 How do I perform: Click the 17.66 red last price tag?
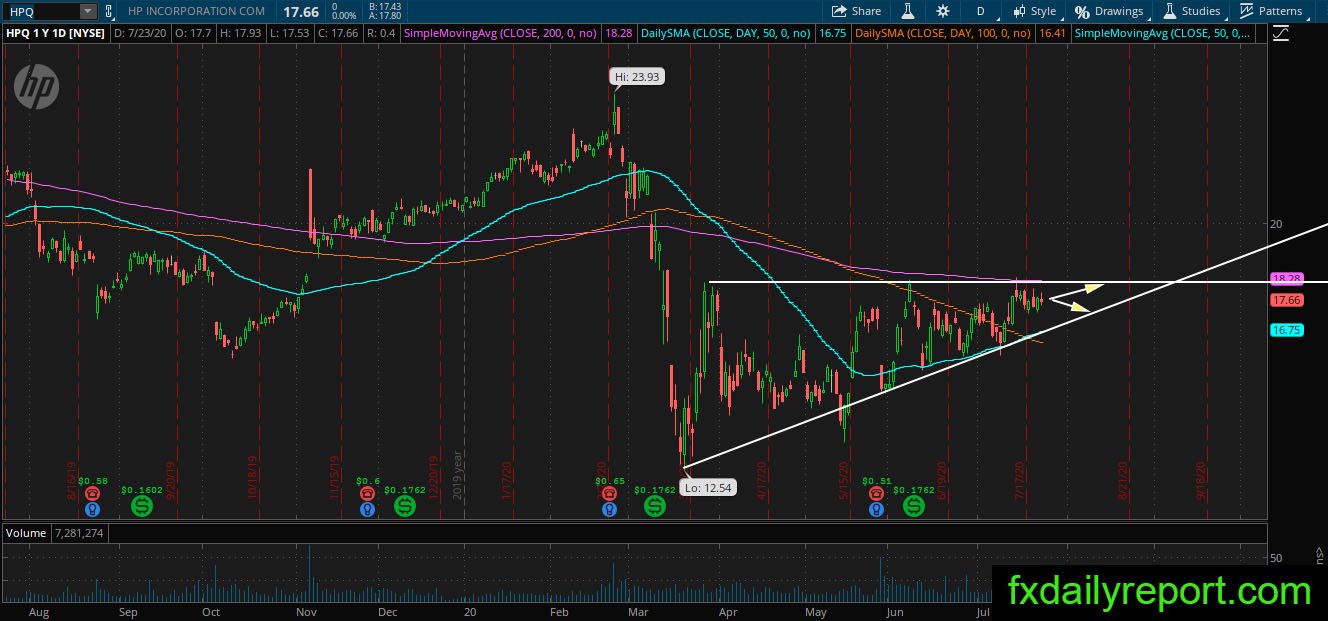(1285, 300)
